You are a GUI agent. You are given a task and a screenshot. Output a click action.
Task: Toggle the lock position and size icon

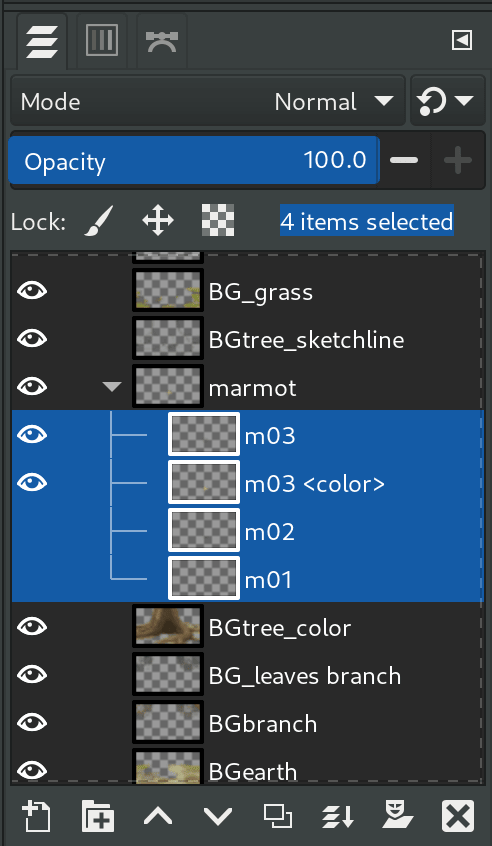[158, 220]
